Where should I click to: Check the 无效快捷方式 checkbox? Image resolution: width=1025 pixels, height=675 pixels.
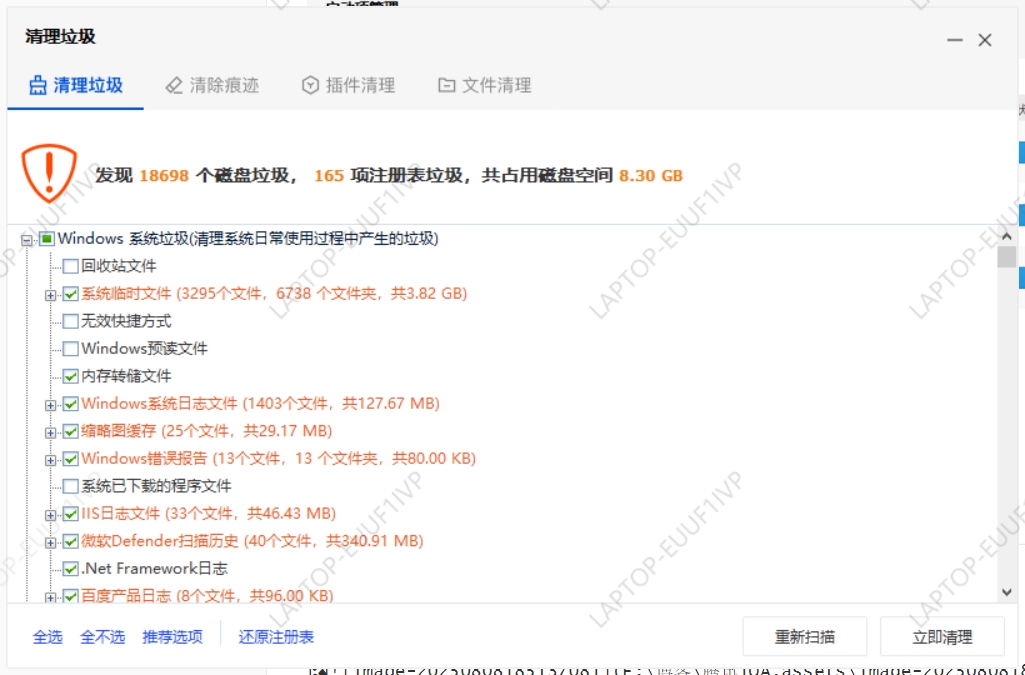pos(71,321)
